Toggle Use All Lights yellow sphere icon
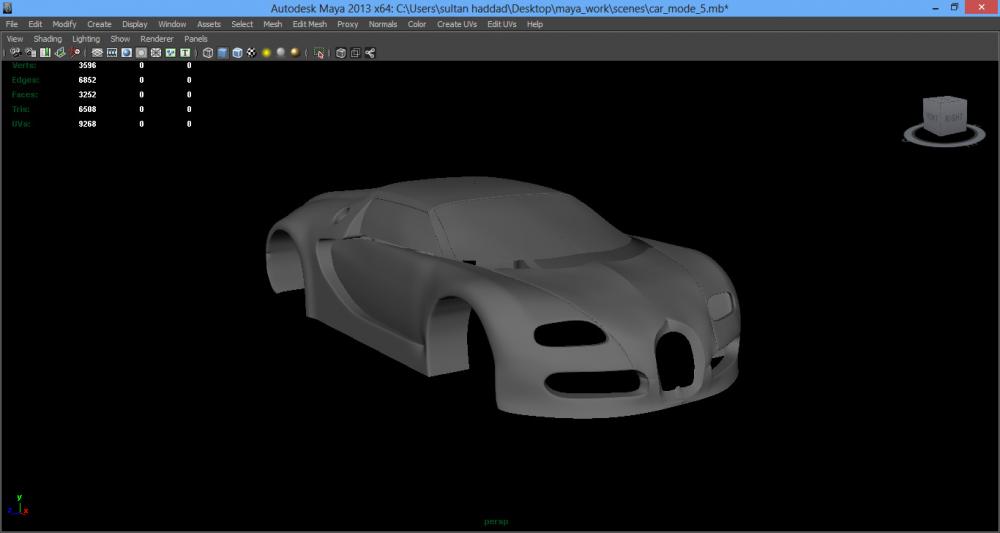 [x=267, y=53]
